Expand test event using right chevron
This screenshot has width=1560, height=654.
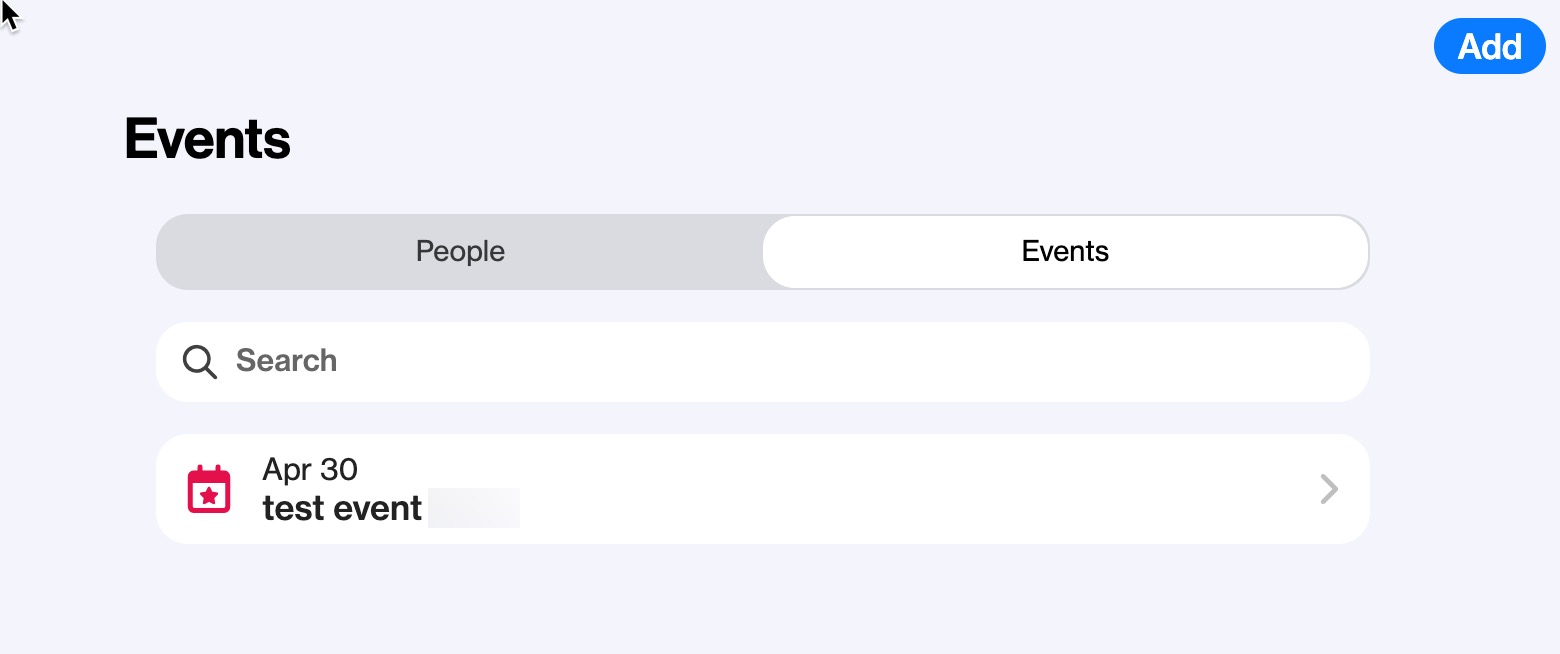(1329, 489)
